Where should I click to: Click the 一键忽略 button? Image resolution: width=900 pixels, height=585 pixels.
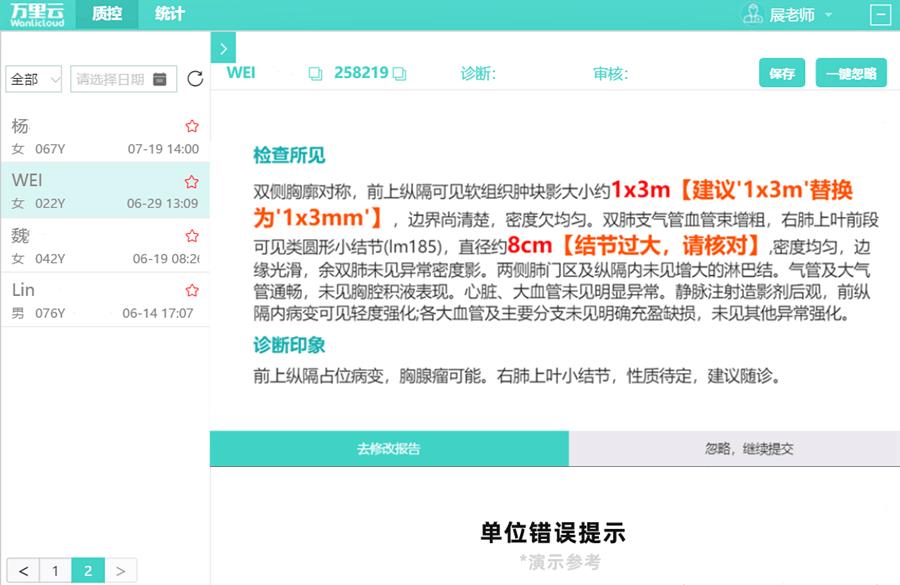(x=851, y=73)
